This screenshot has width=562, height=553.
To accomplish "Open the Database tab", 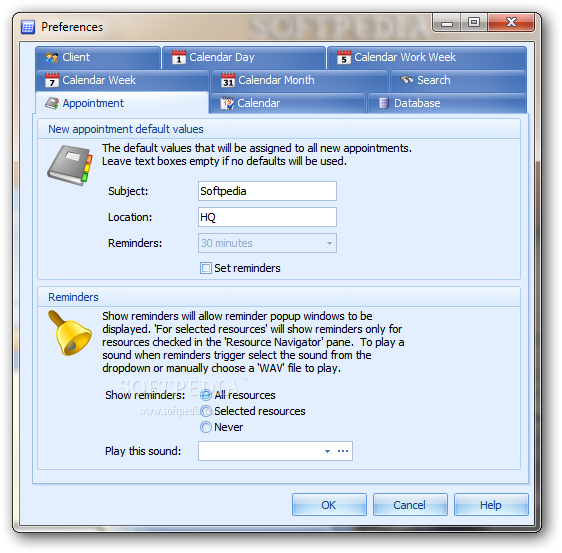I will (447, 103).
